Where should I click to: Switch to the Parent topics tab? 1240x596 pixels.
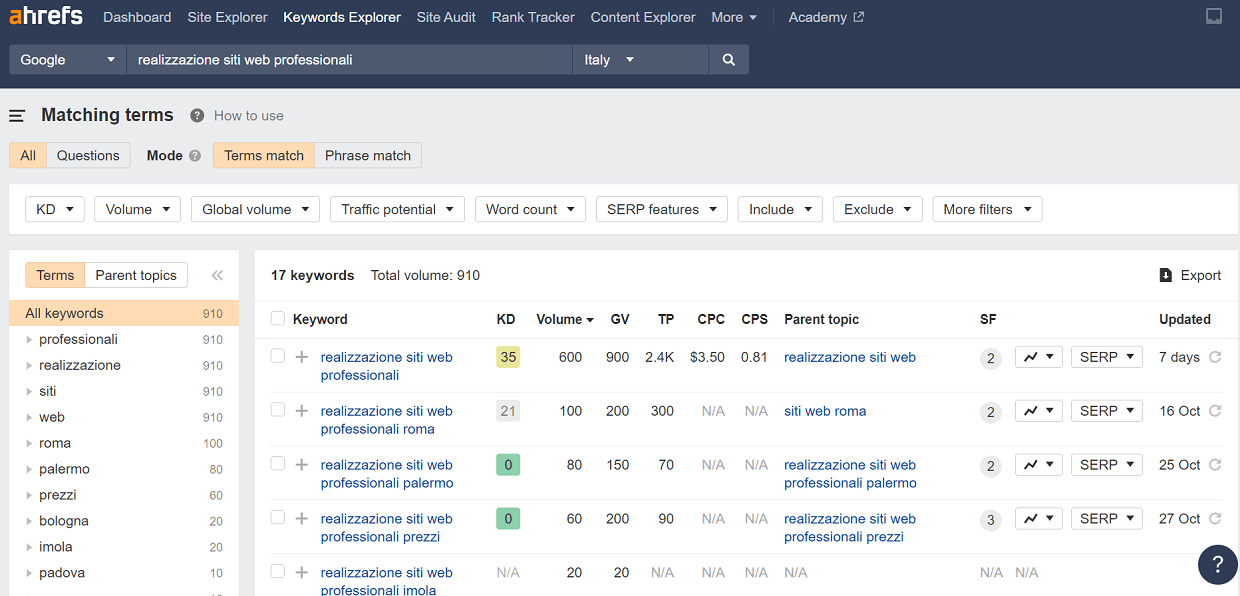tap(136, 276)
